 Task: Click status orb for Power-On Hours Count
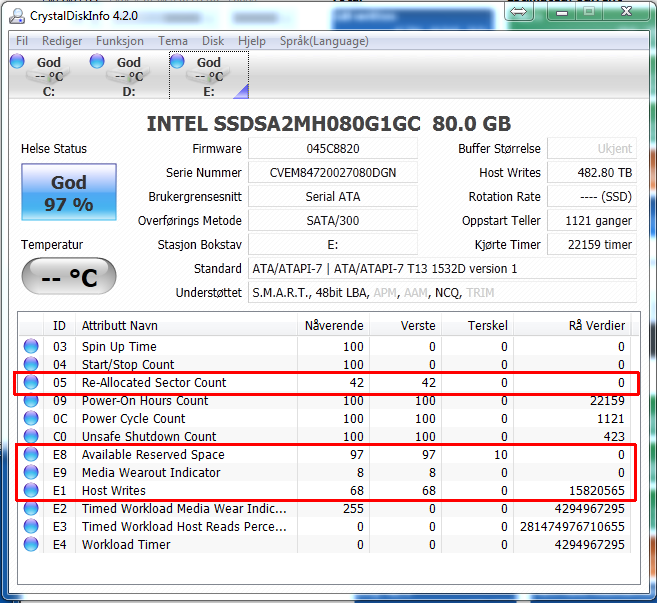coord(31,400)
